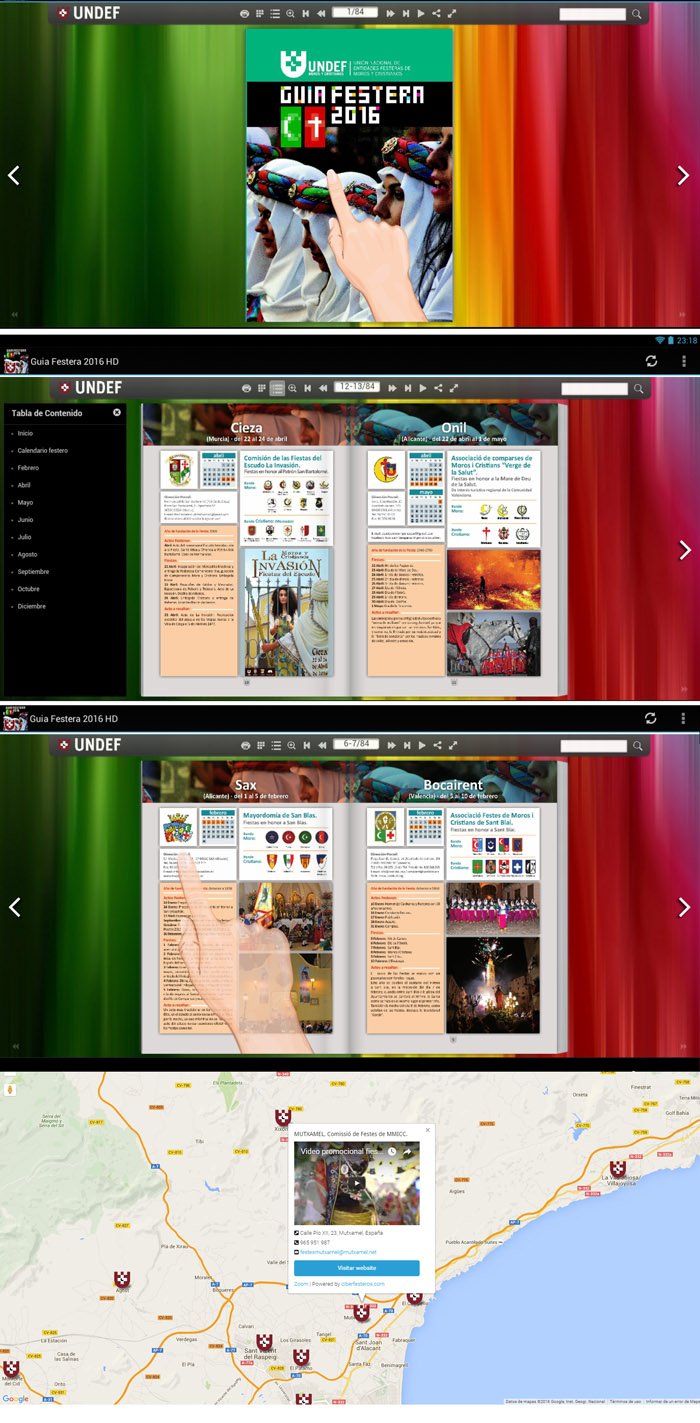Open the three-dot overflow menu below the clock
Viewport: 700px width, 1423px height.
pos(684,360)
